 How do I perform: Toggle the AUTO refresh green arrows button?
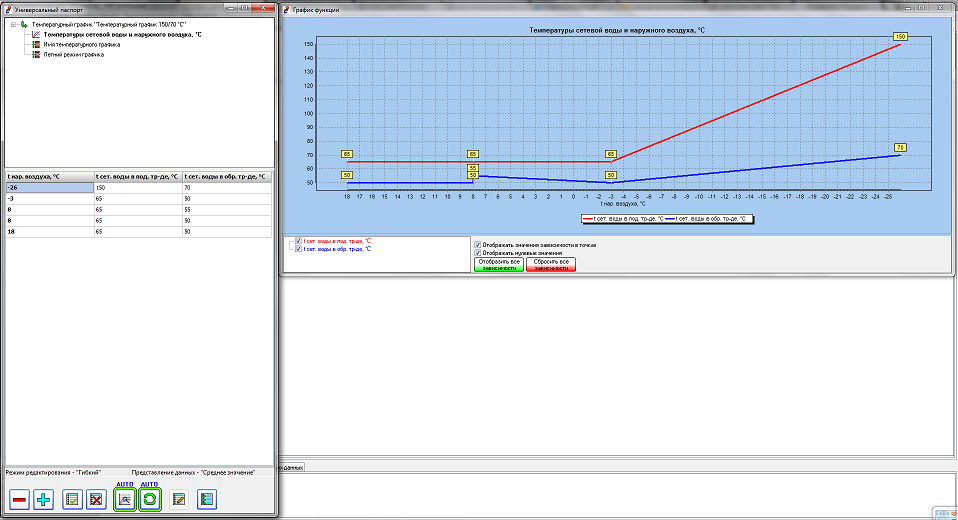point(150,500)
